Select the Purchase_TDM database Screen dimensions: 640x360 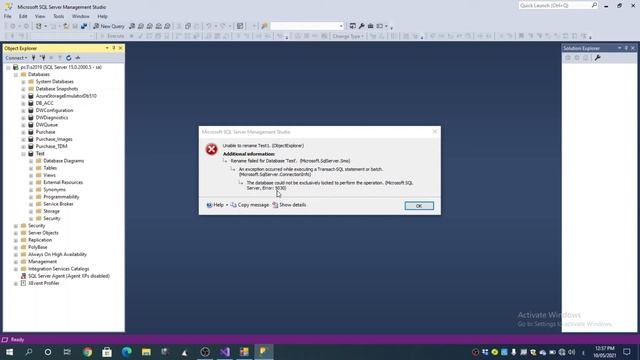tap(51, 147)
